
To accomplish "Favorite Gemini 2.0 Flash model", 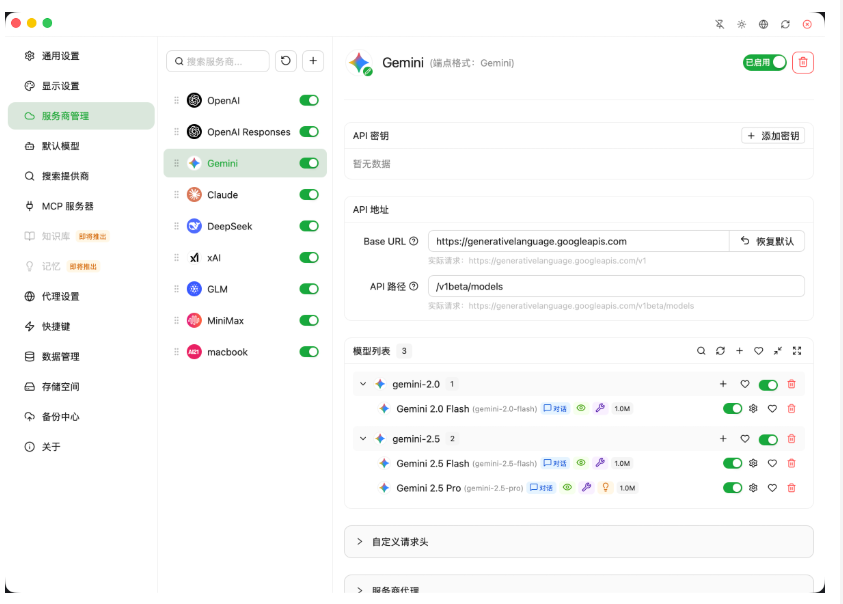I will click(772, 409).
